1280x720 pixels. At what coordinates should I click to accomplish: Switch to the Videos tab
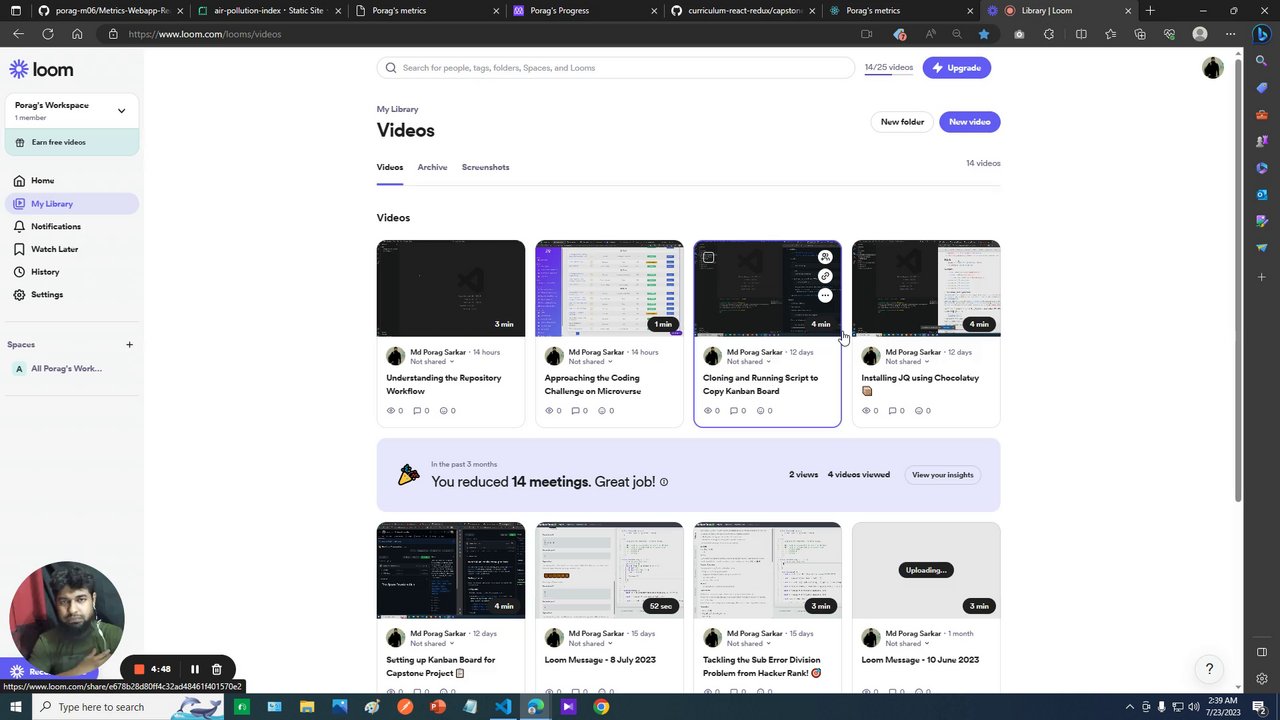coord(390,167)
